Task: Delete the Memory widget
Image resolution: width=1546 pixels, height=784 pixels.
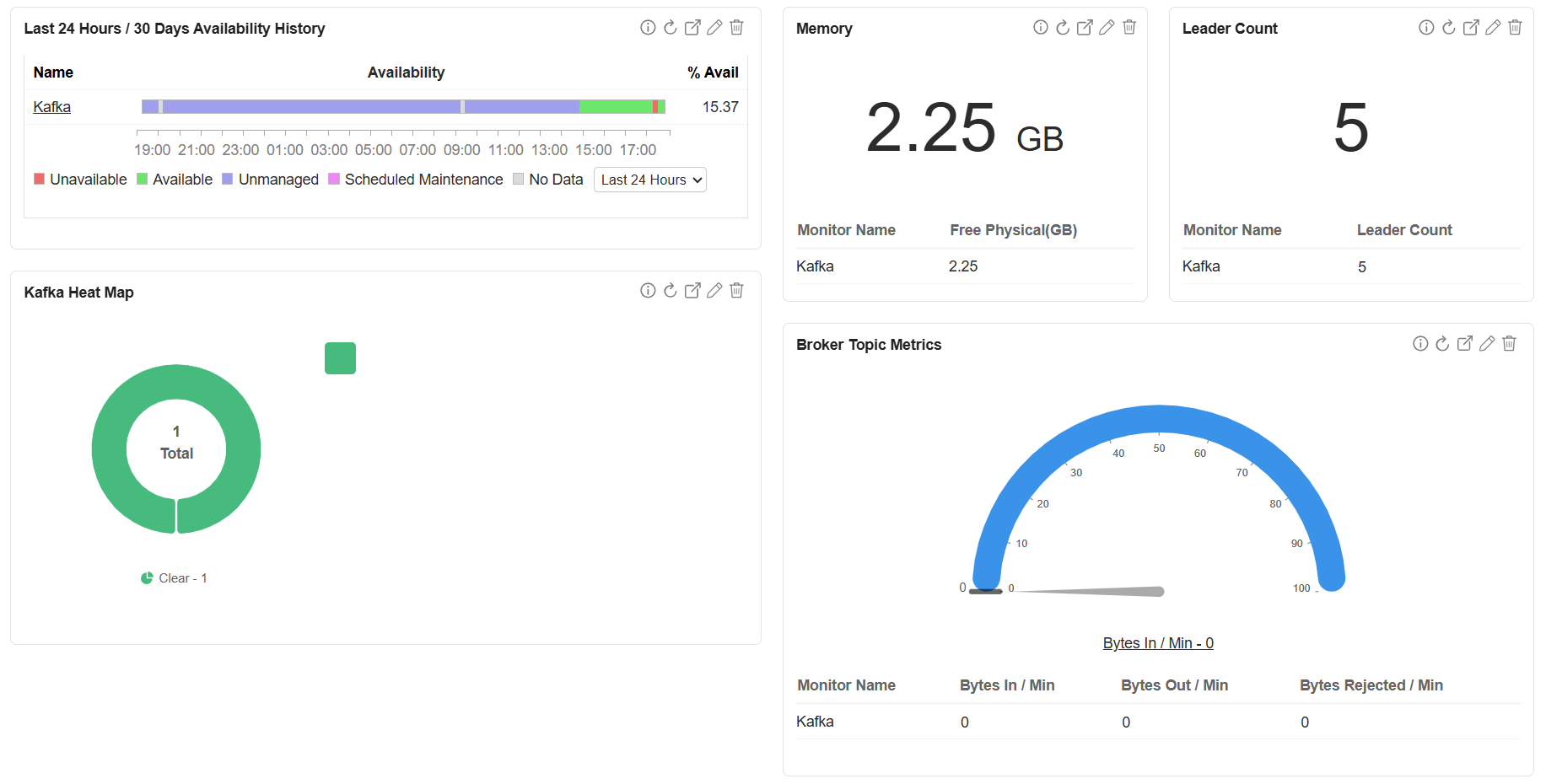Action: 1129,27
